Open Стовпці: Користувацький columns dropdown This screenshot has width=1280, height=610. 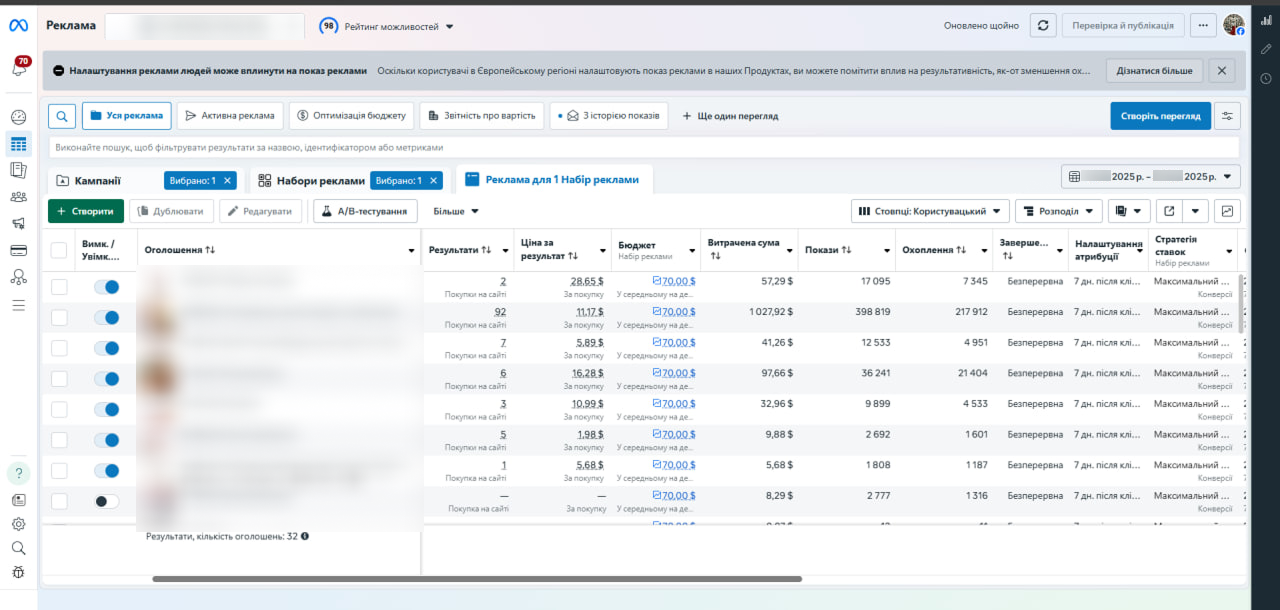point(931,211)
